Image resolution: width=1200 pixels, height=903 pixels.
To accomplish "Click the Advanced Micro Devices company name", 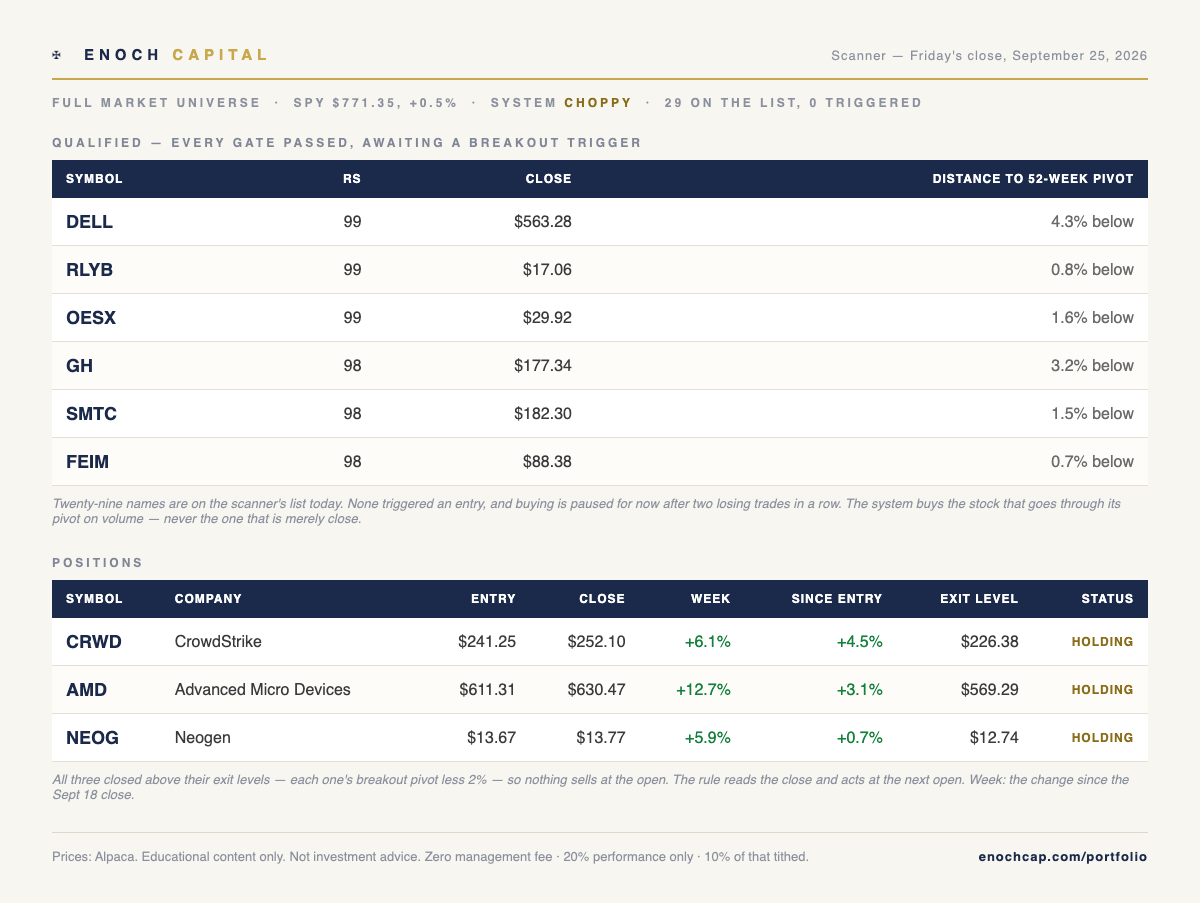I will [263, 690].
